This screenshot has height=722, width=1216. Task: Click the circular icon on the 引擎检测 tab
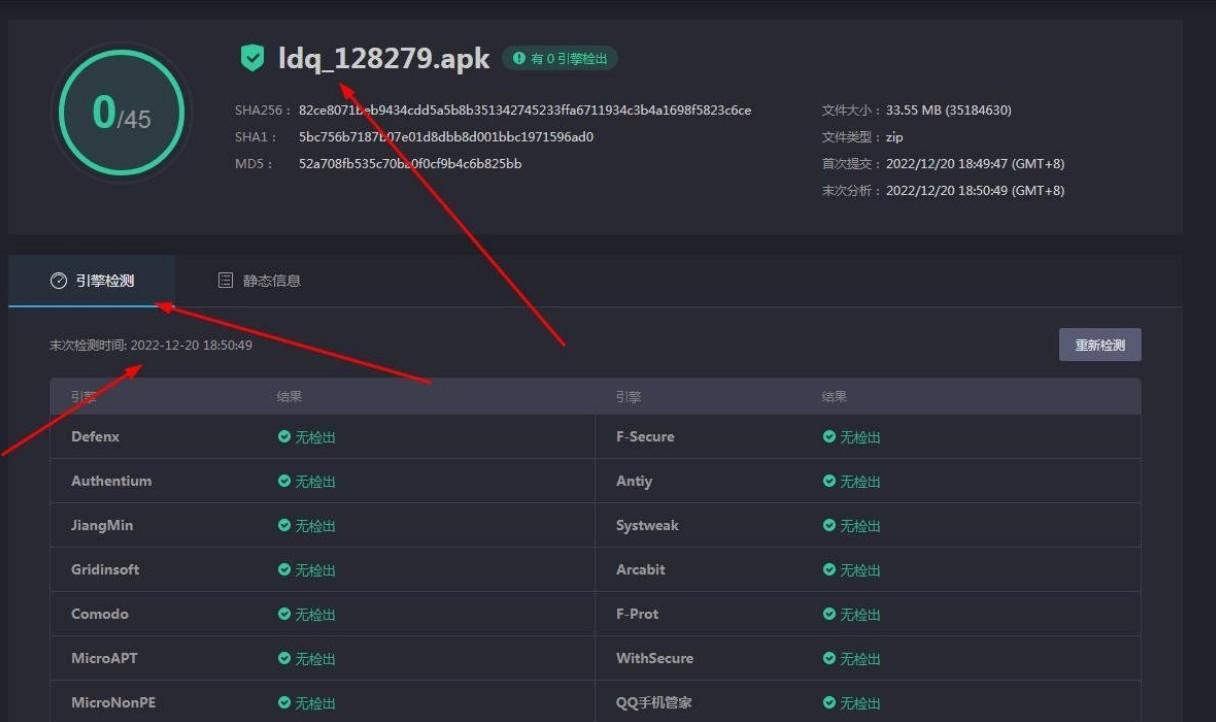(58, 280)
